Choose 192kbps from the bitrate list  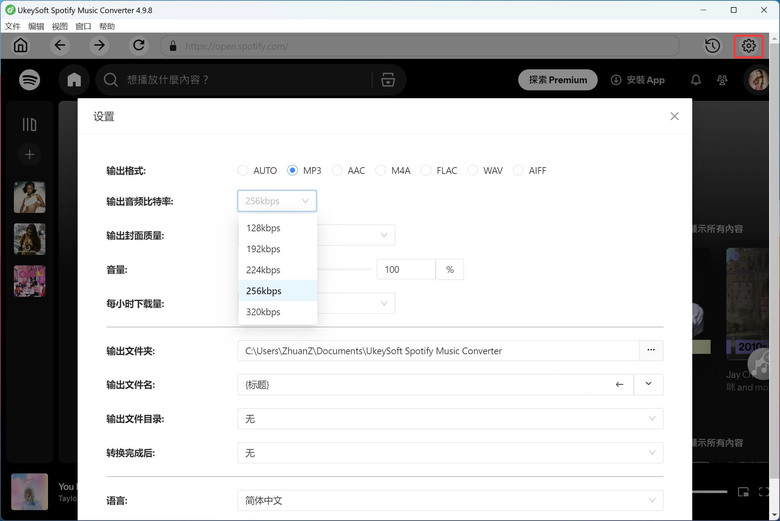(x=278, y=249)
